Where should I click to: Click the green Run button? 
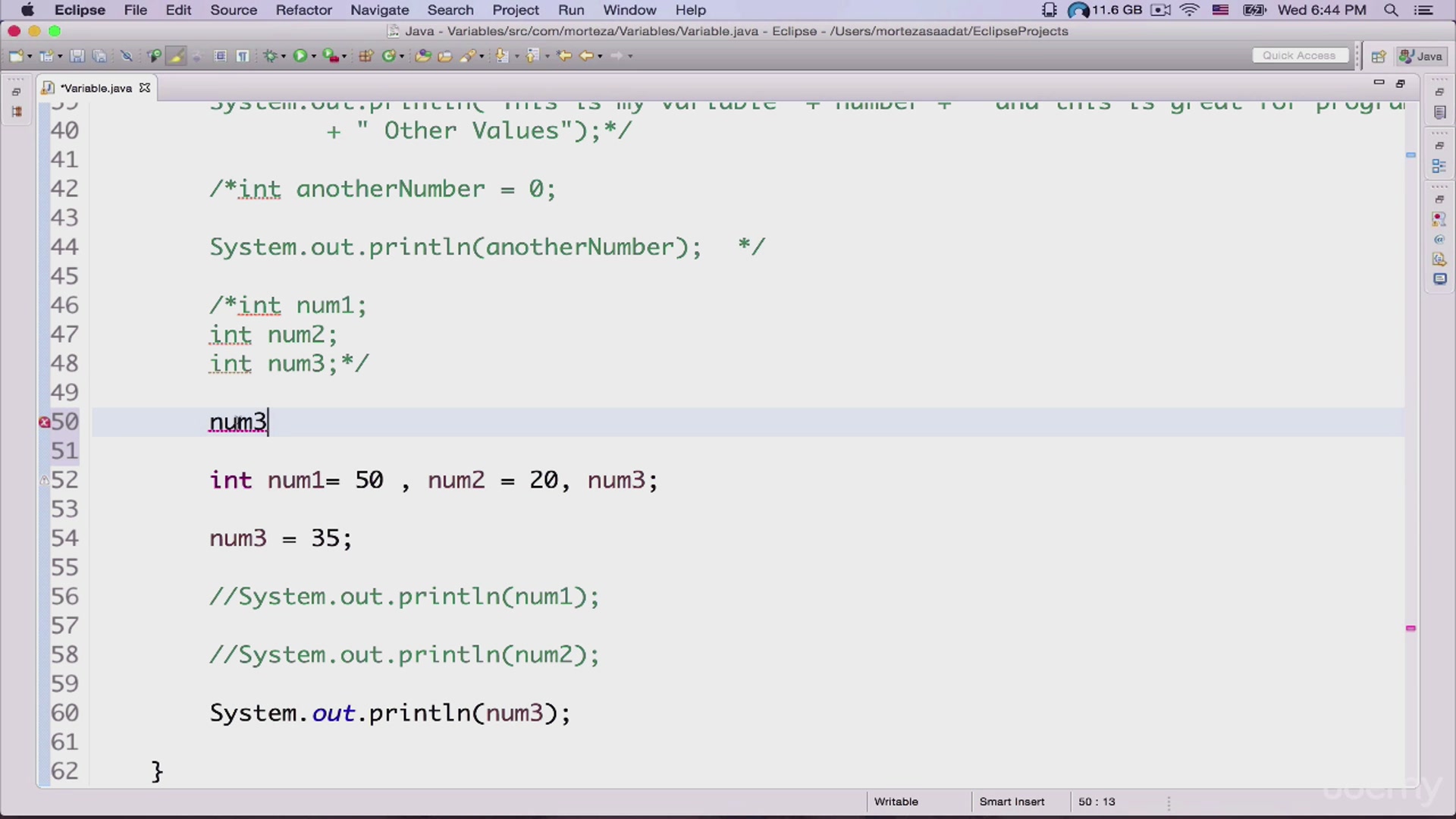coord(300,56)
